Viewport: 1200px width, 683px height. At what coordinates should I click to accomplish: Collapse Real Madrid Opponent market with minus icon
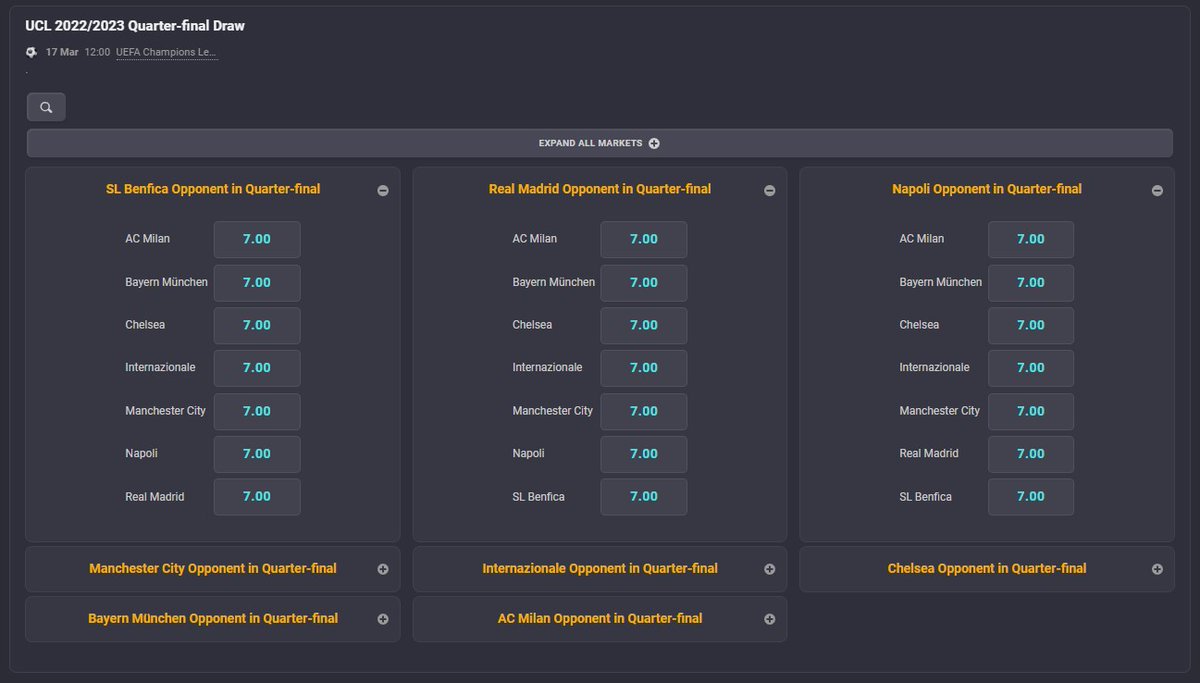770,190
